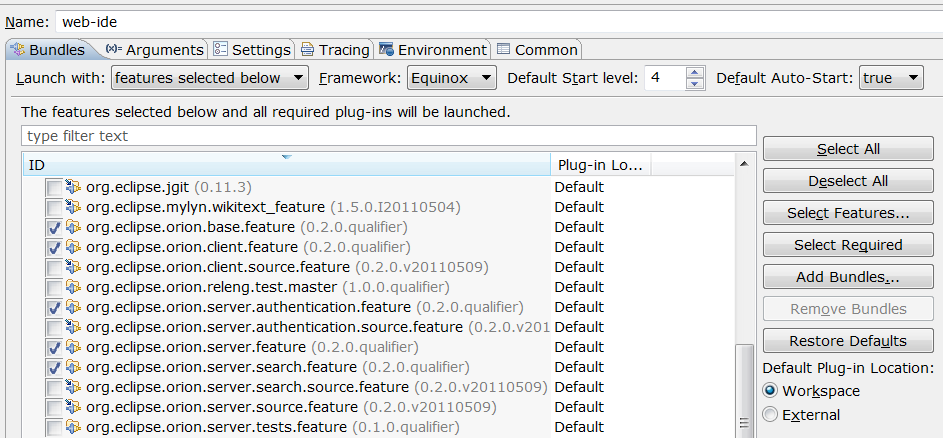Click the ID column sort arrow
Viewport: 943px width, 438px height.
(x=286, y=157)
